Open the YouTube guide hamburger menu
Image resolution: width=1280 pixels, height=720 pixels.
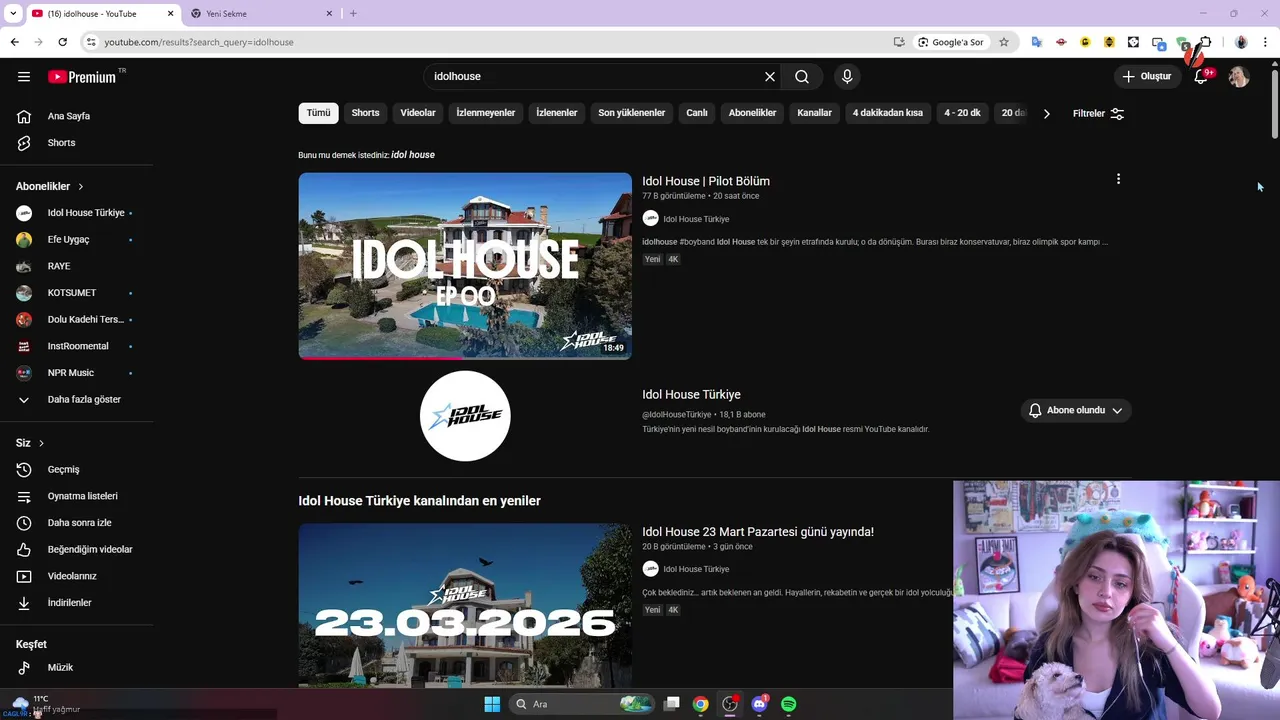pos(24,77)
